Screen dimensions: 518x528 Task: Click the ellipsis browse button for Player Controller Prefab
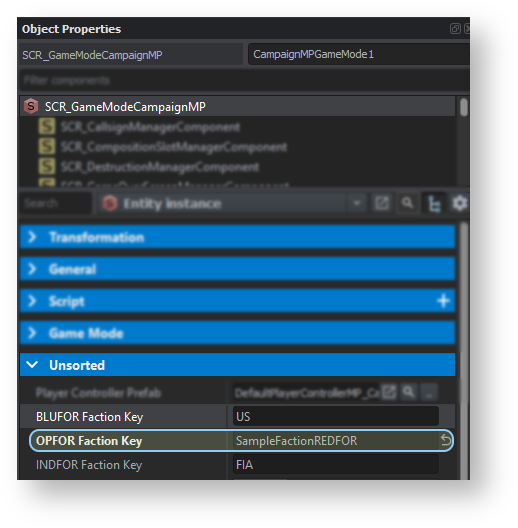(x=429, y=392)
